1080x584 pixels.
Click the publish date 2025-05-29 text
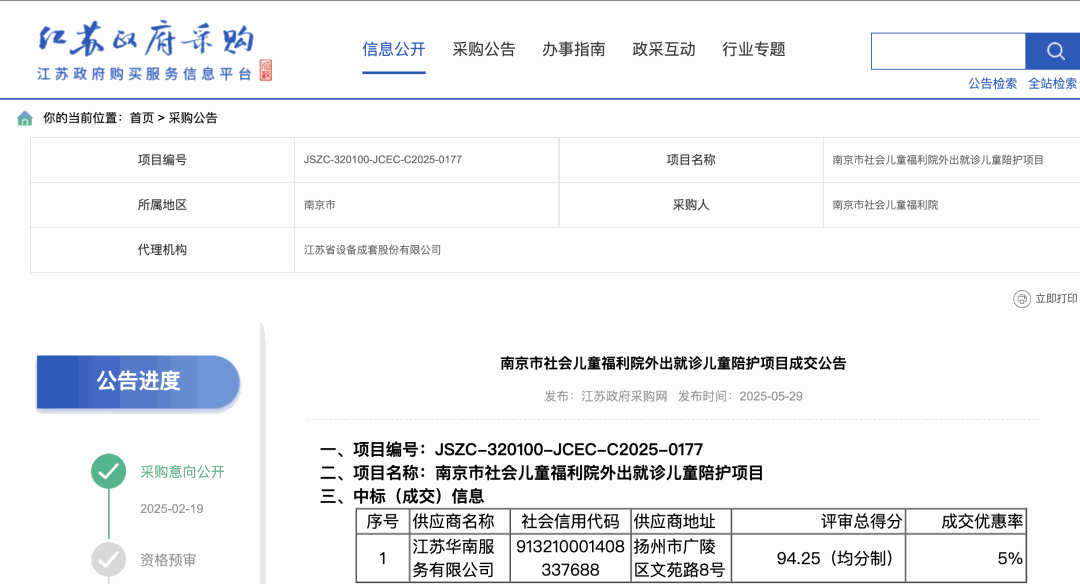[771, 397]
